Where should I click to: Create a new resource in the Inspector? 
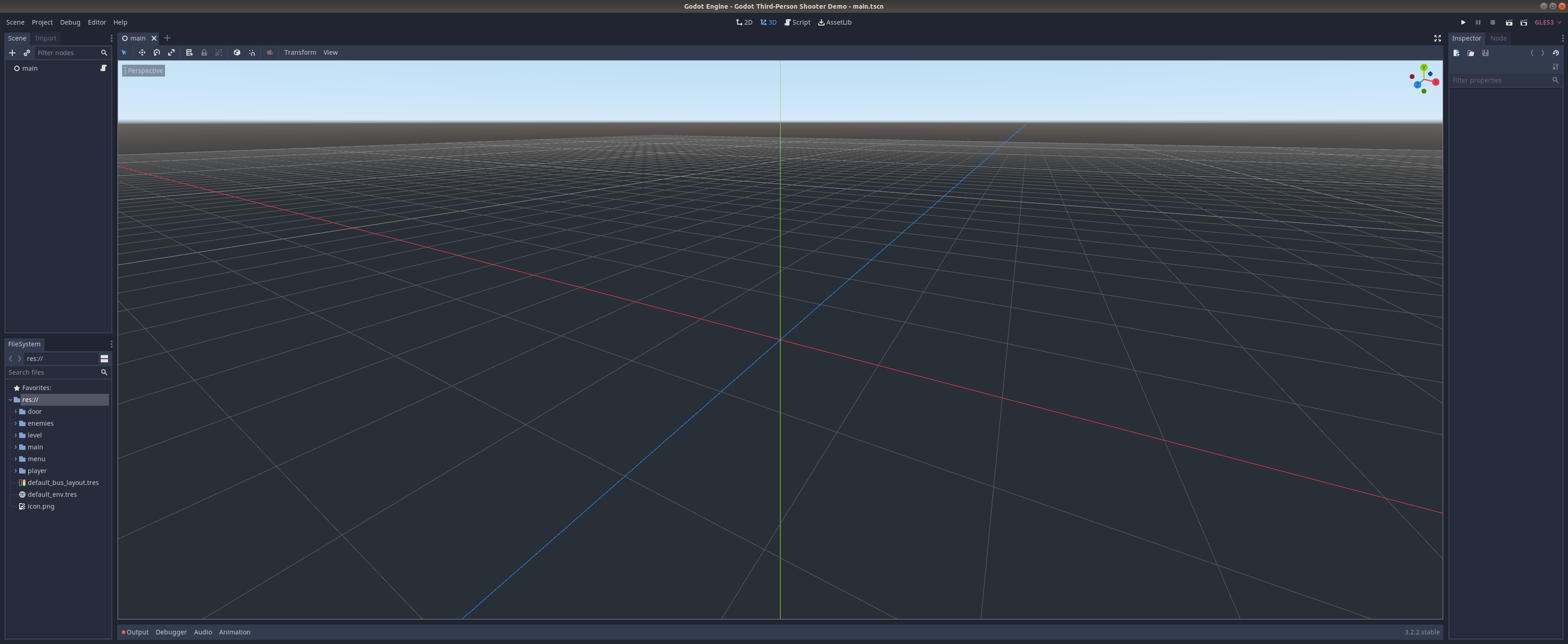tap(1456, 53)
